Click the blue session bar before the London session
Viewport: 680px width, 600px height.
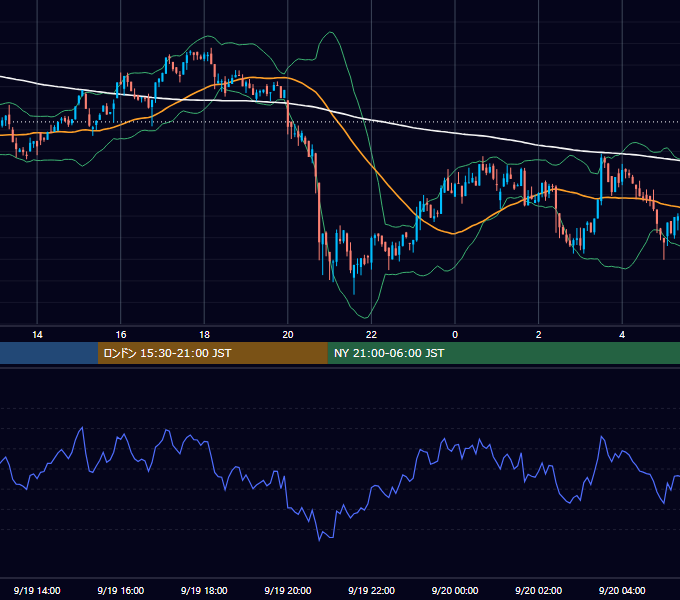coord(49,353)
